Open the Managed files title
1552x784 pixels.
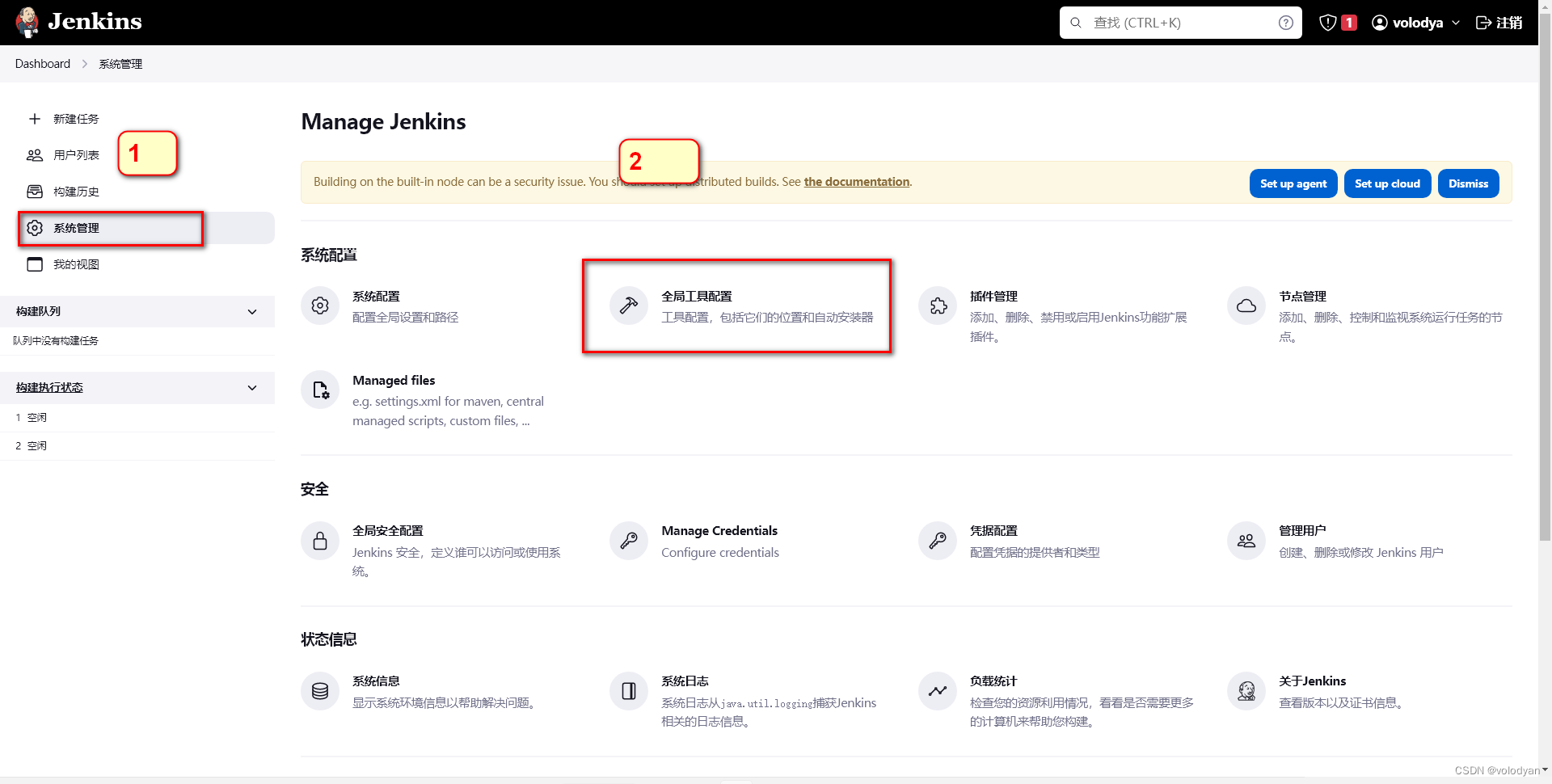point(394,381)
